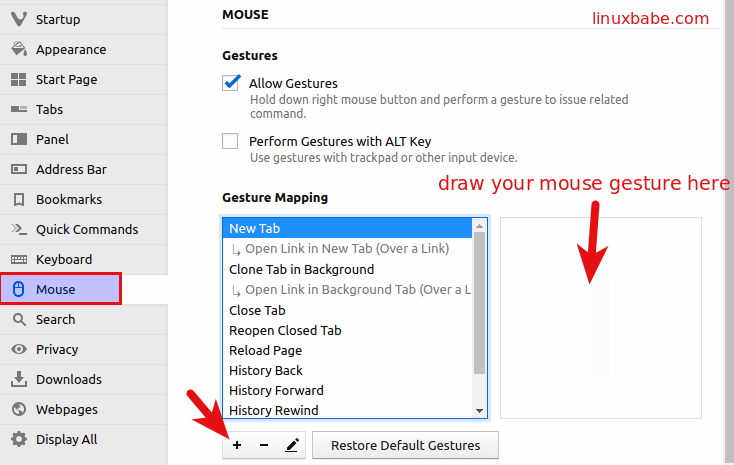Click the Bookmarks icon in sidebar
734x465 pixels.
point(18,199)
